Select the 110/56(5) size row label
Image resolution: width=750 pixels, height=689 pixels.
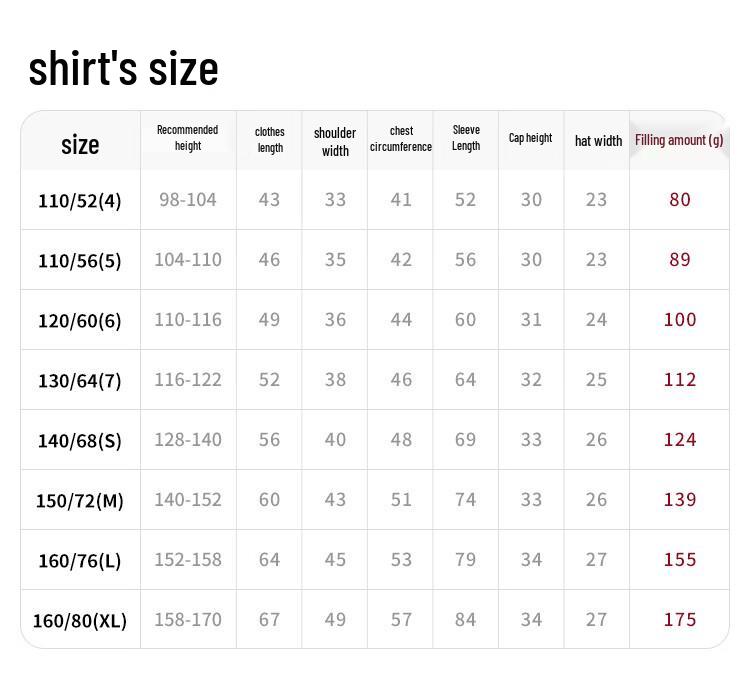[80, 261]
